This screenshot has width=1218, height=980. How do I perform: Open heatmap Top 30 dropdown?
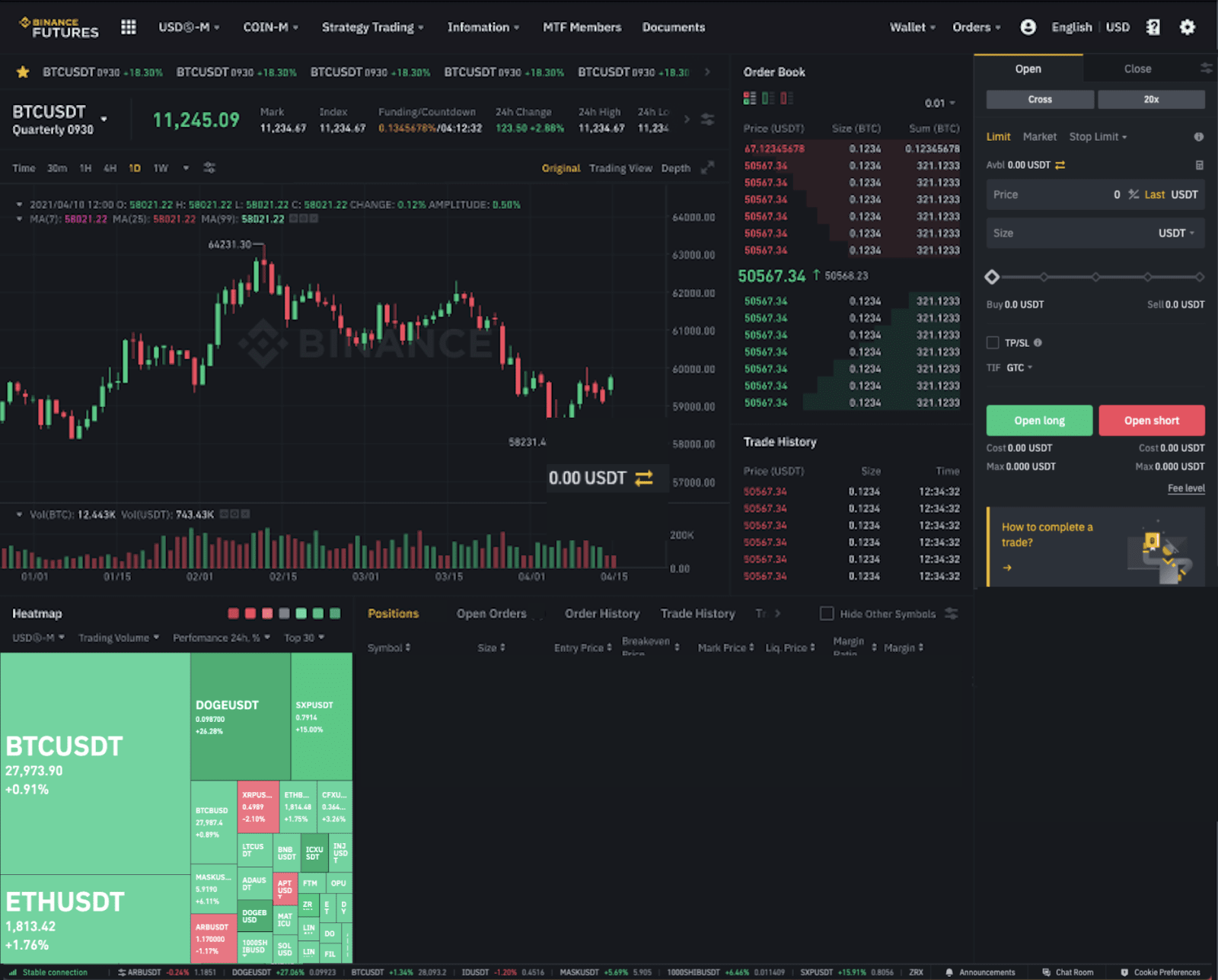pos(304,638)
